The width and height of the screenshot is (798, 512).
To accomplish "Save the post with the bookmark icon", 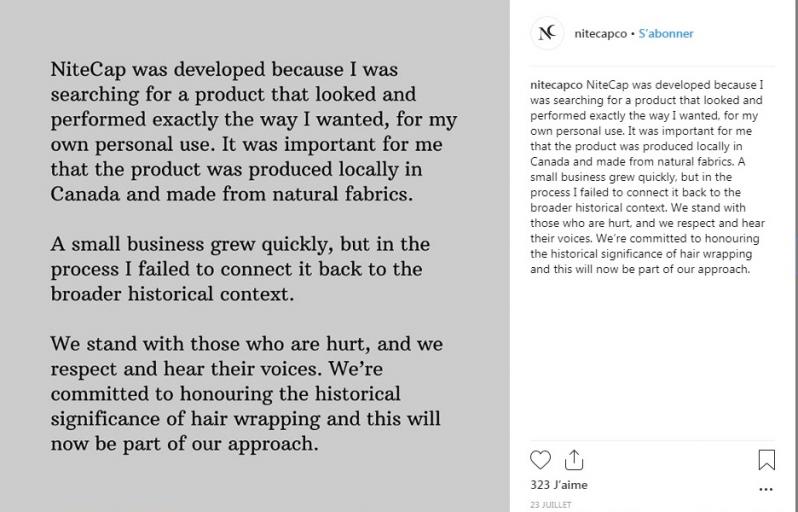I will tap(766, 460).
